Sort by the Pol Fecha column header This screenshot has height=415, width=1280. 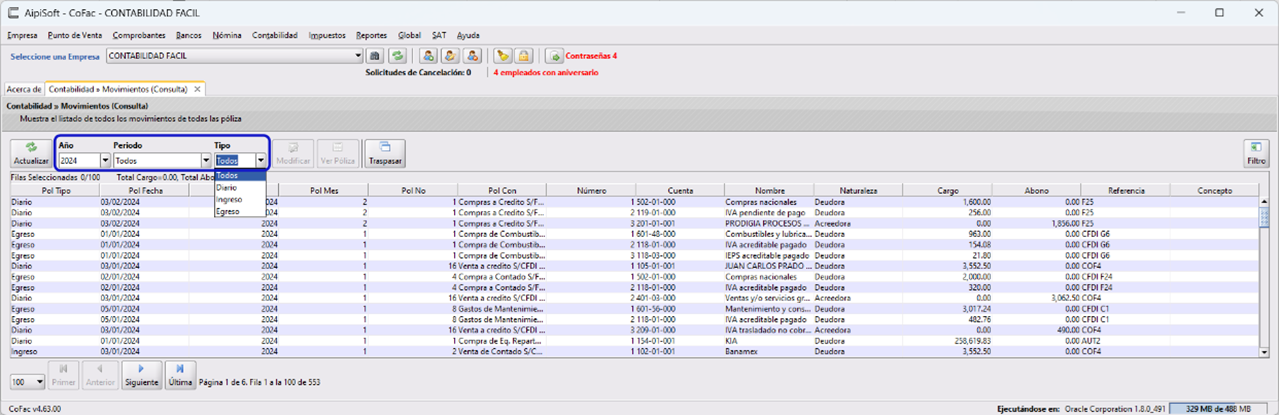pyautogui.click(x=145, y=190)
